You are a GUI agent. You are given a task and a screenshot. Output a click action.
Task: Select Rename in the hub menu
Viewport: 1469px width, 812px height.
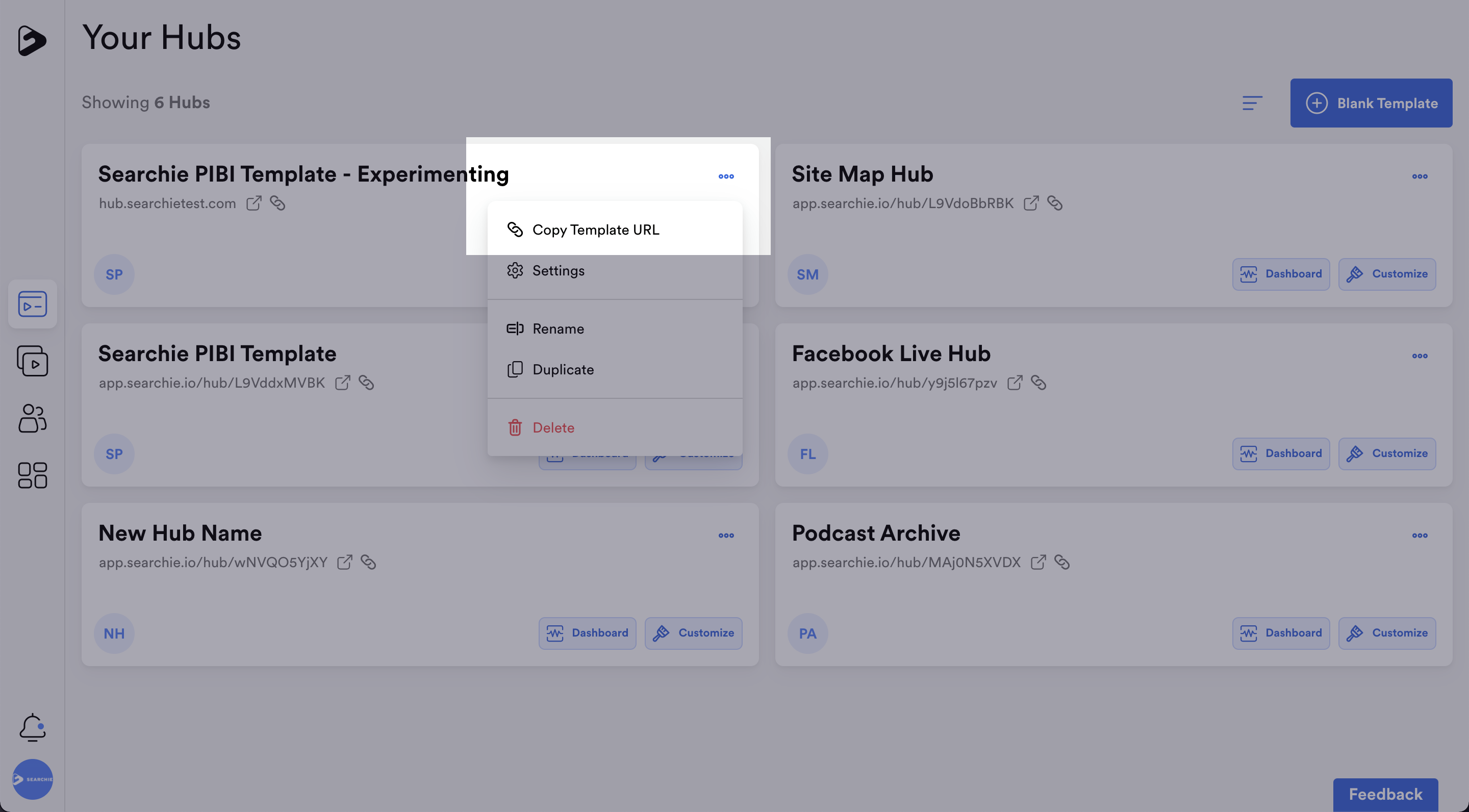point(615,329)
